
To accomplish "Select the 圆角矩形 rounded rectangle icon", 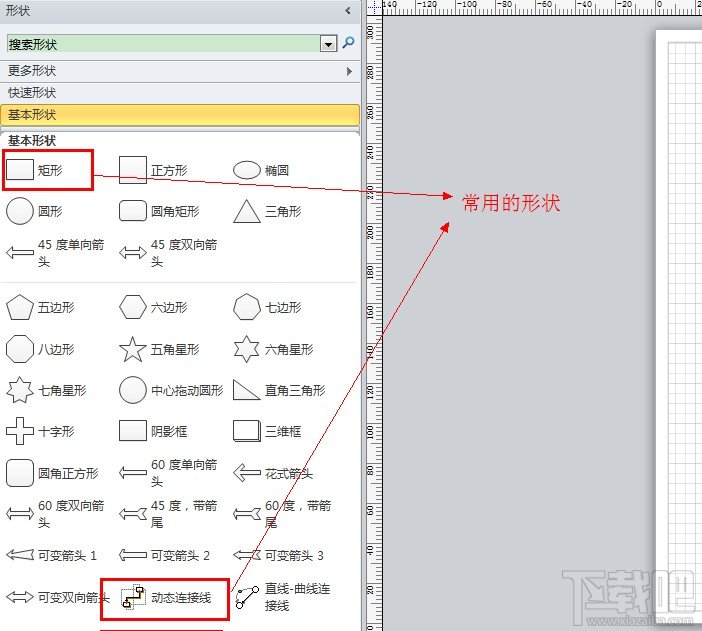I will pos(133,211).
